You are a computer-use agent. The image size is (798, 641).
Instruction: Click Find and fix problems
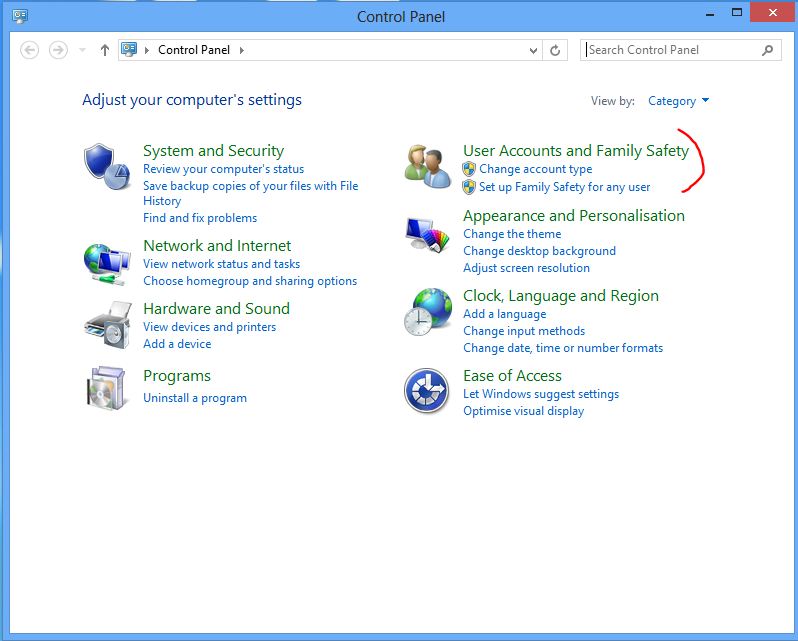click(x=200, y=218)
